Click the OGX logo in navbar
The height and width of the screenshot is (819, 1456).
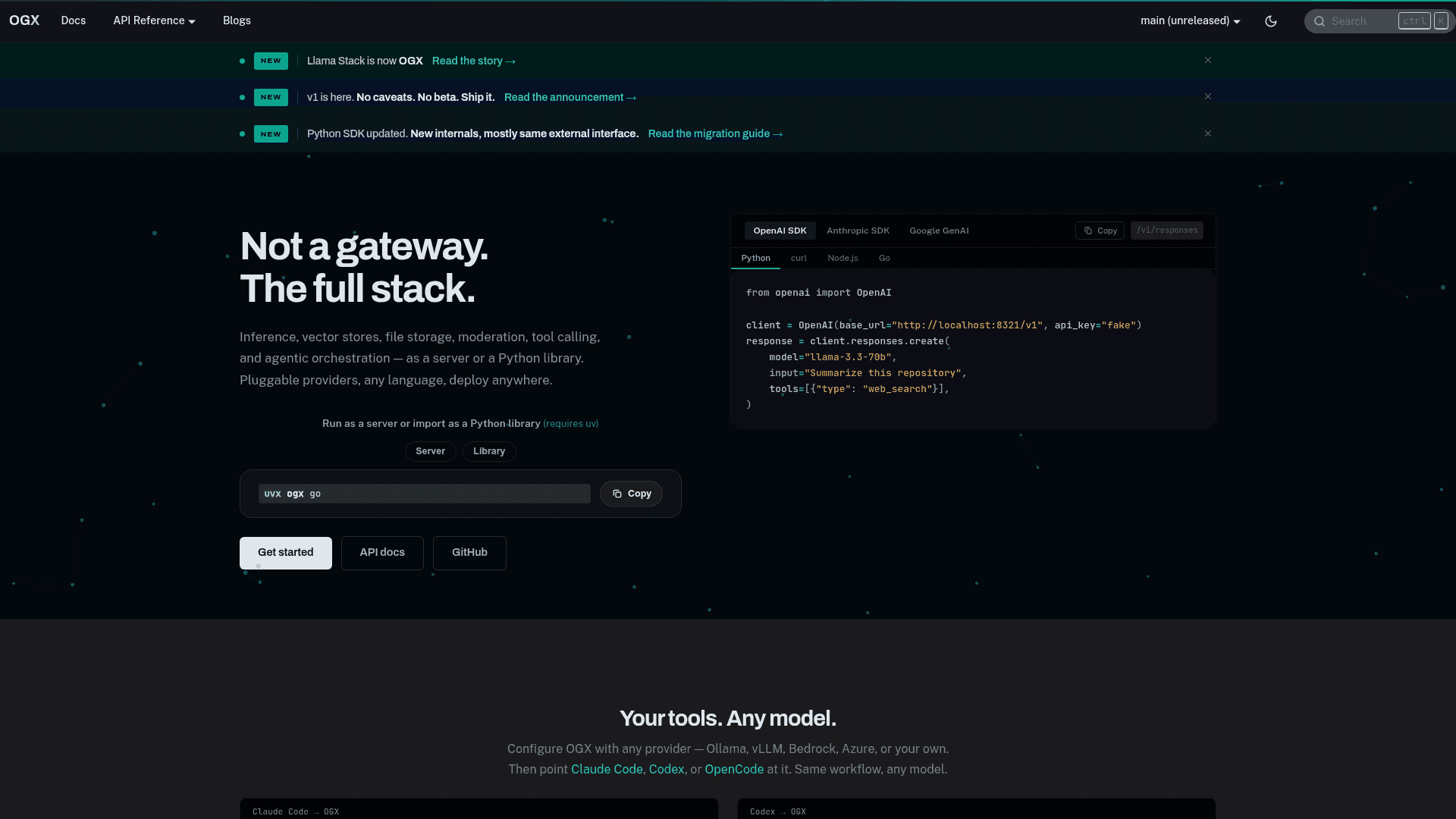pyautogui.click(x=24, y=20)
